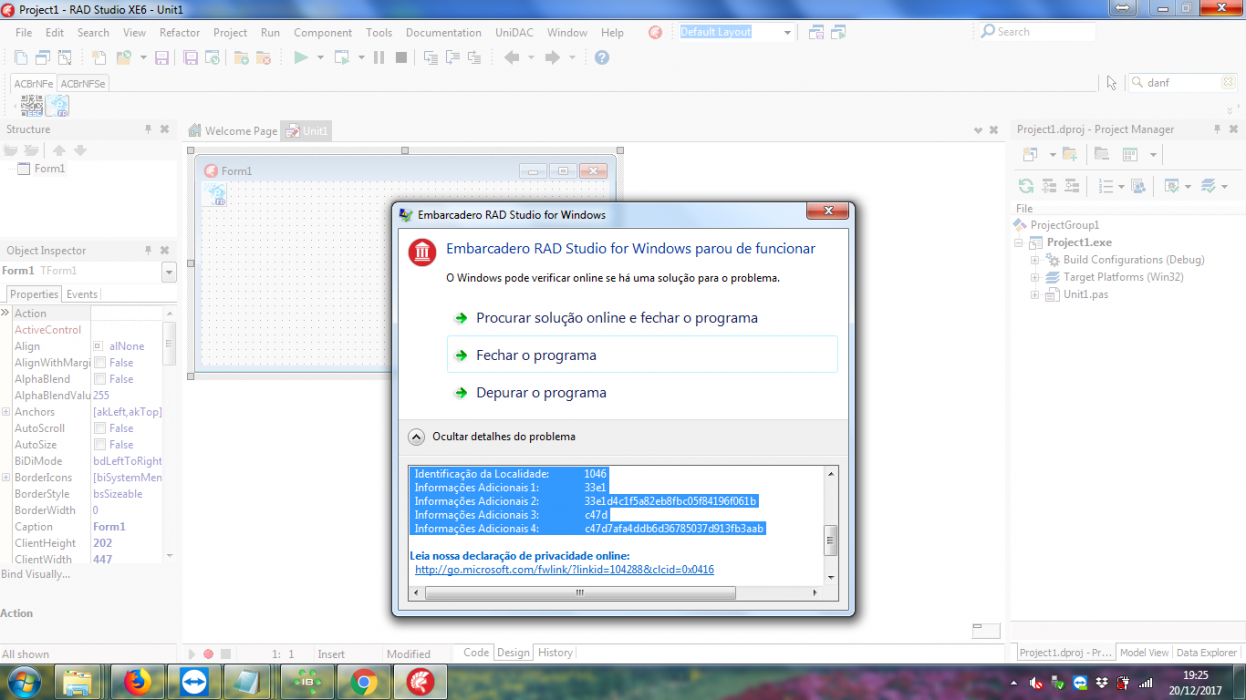Toggle the AlignWithMargins False checkbox

coord(100,363)
